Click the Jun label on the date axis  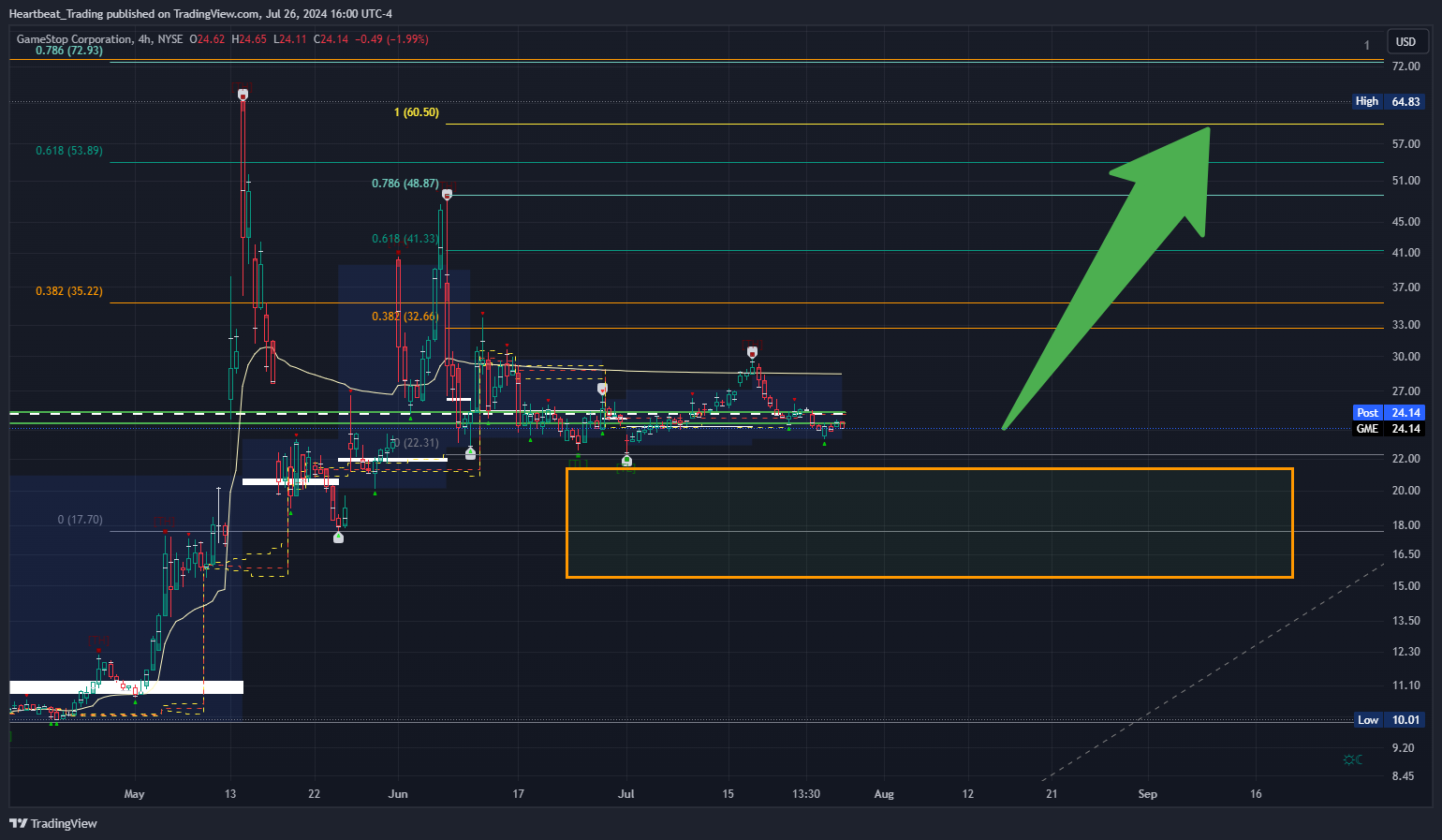click(398, 794)
